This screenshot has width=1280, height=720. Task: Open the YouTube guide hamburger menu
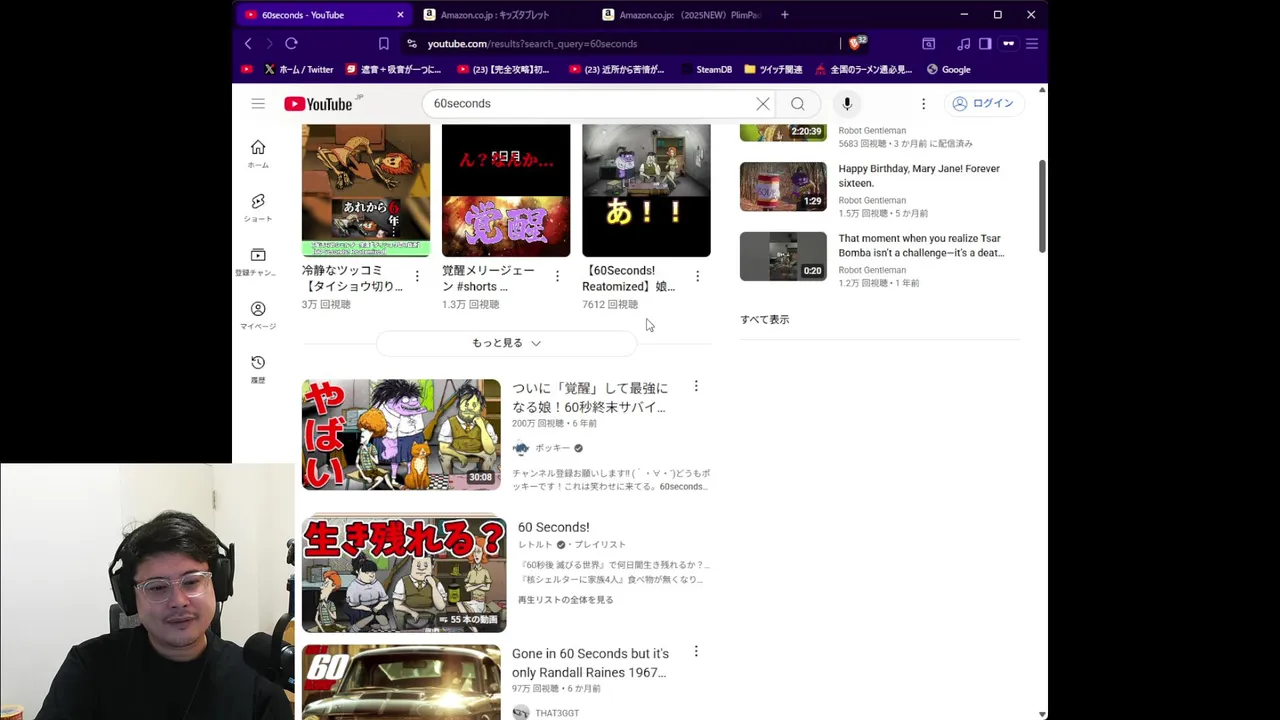pos(258,103)
